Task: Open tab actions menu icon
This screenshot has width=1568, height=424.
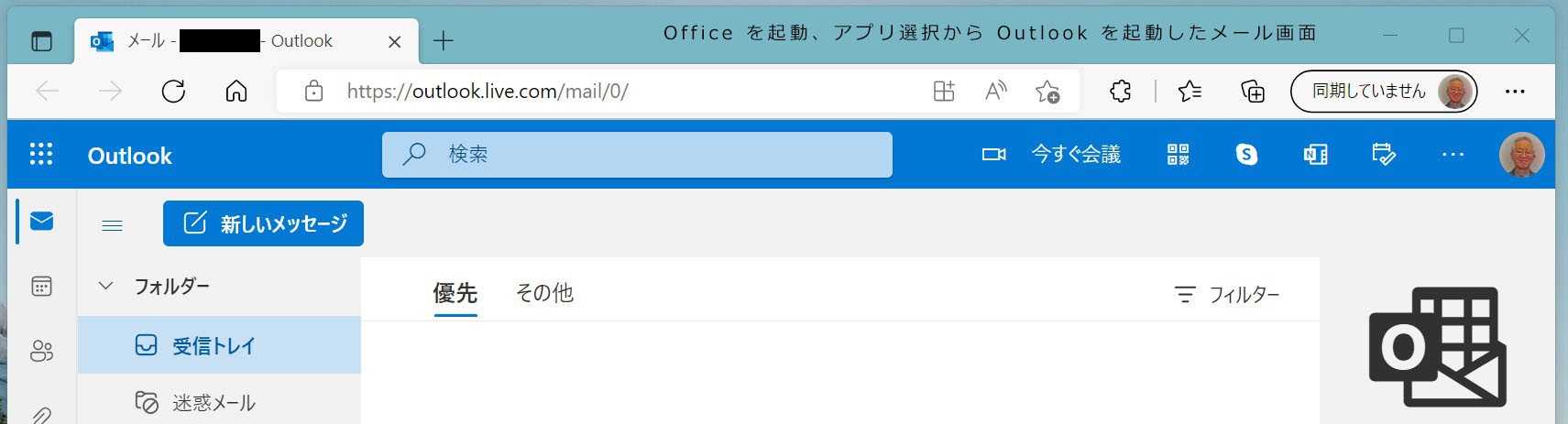Action: tap(41, 41)
